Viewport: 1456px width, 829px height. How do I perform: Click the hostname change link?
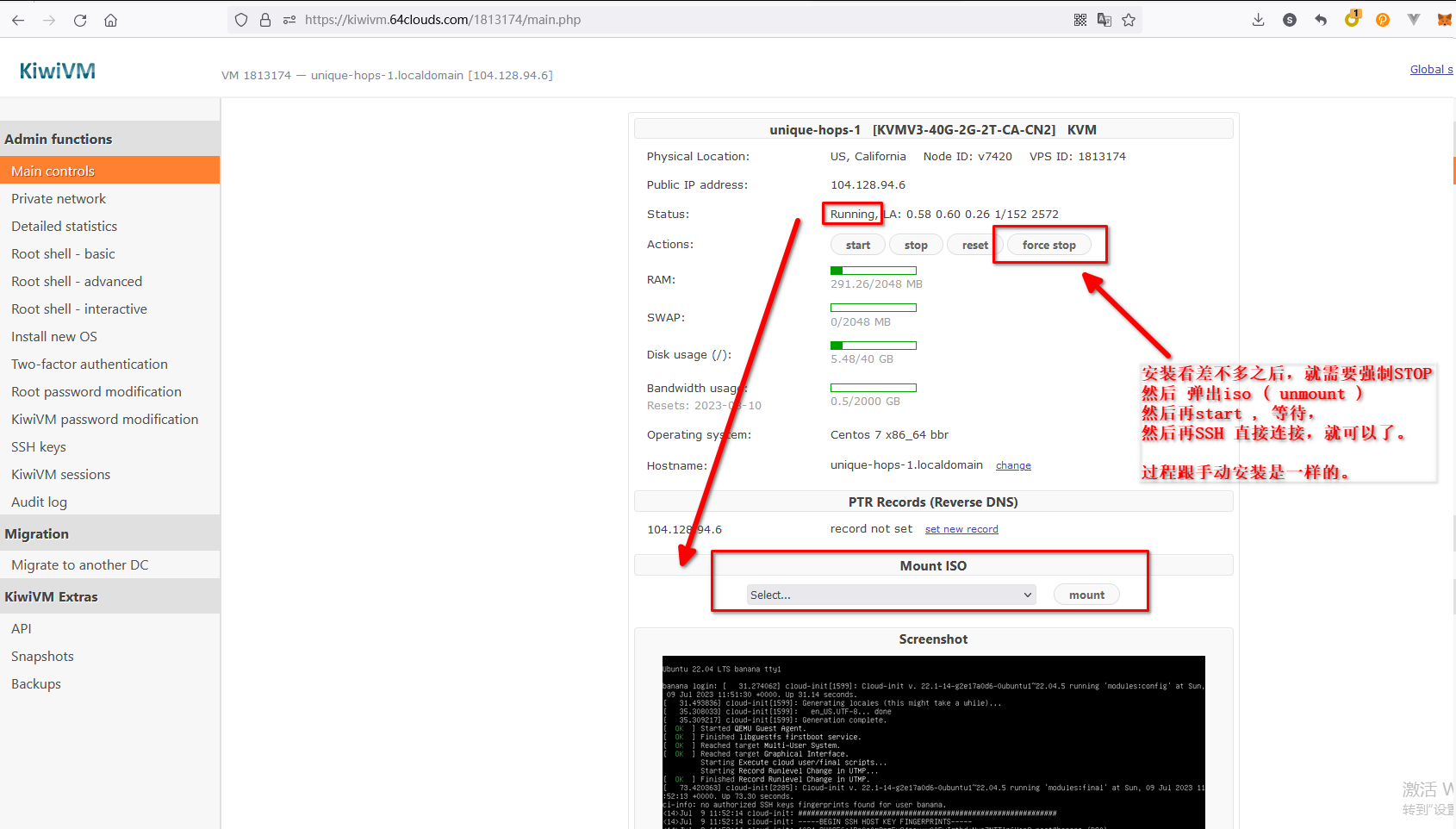pyautogui.click(x=1013, y=465)
